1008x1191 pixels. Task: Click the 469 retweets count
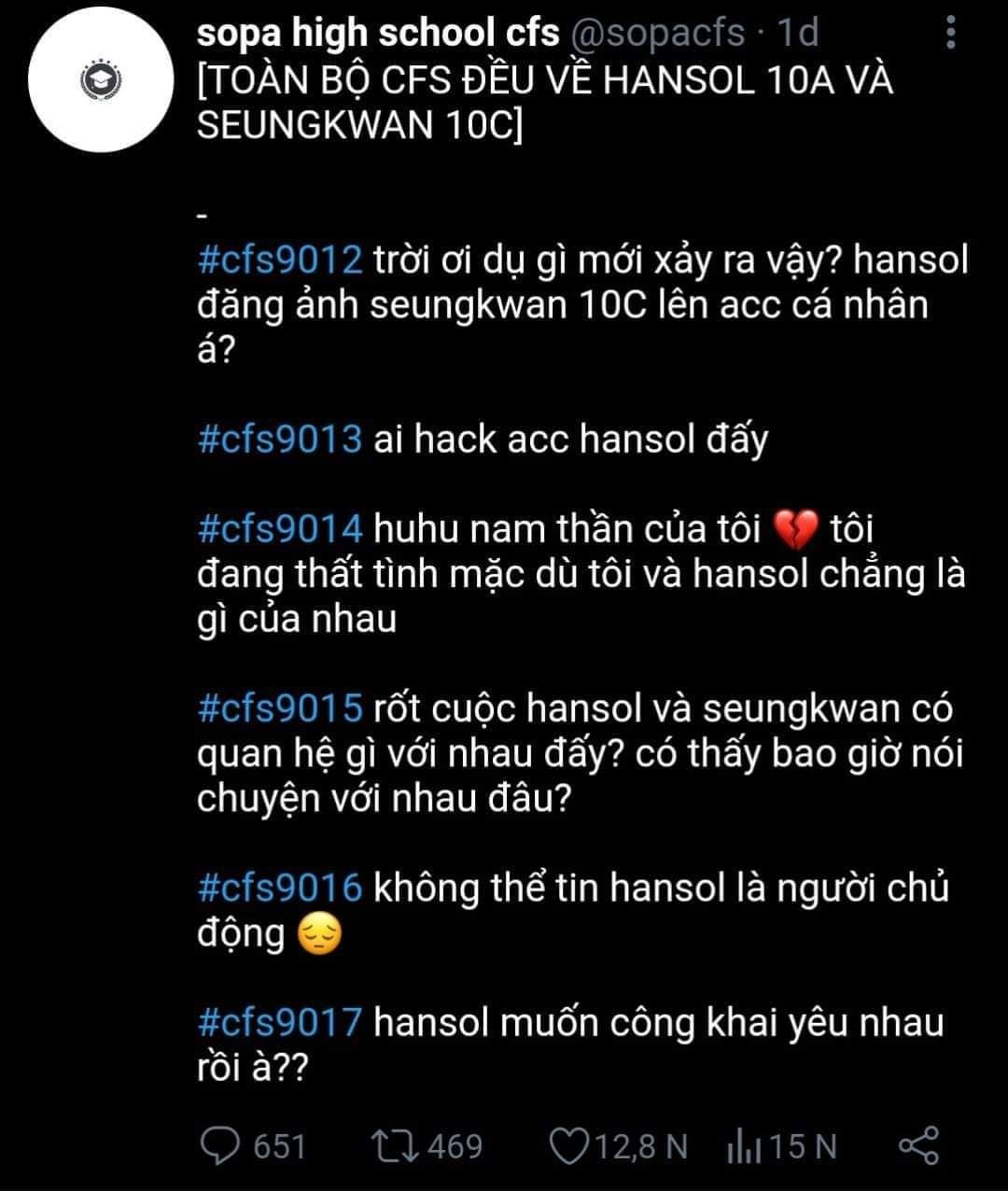coord(453,1146)
